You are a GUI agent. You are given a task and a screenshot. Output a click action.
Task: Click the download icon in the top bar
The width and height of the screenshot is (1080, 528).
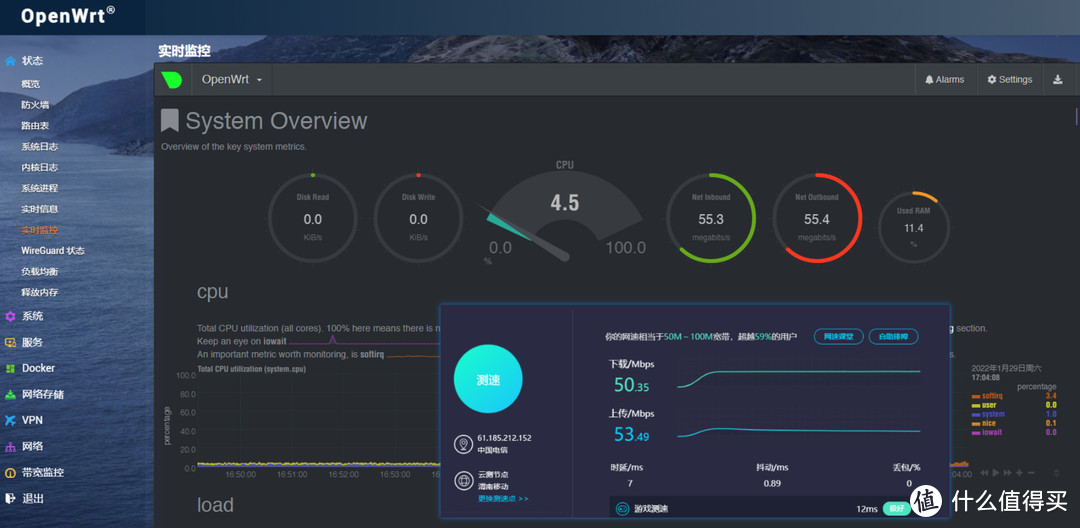tap(1058, 80)
